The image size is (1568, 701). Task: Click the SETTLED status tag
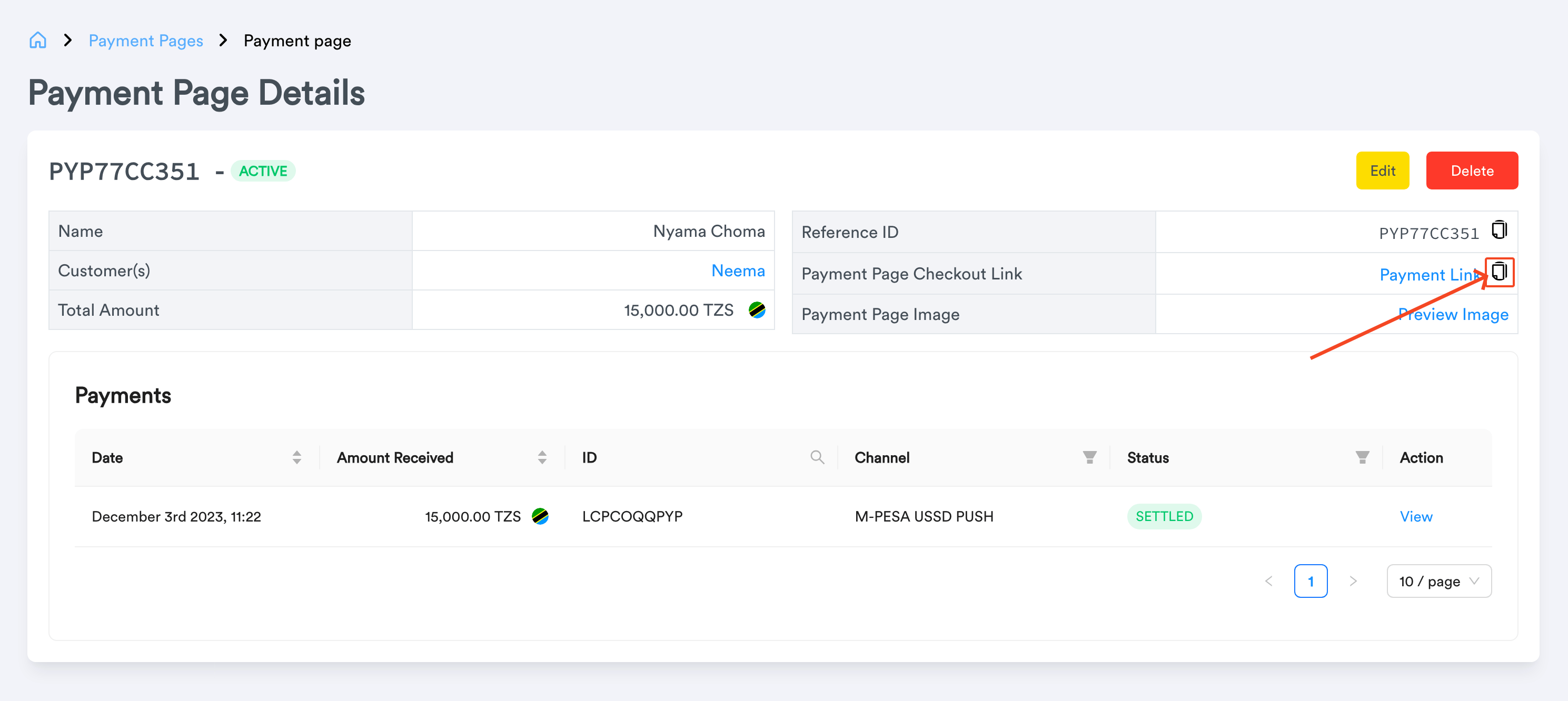click(1164, 516)
